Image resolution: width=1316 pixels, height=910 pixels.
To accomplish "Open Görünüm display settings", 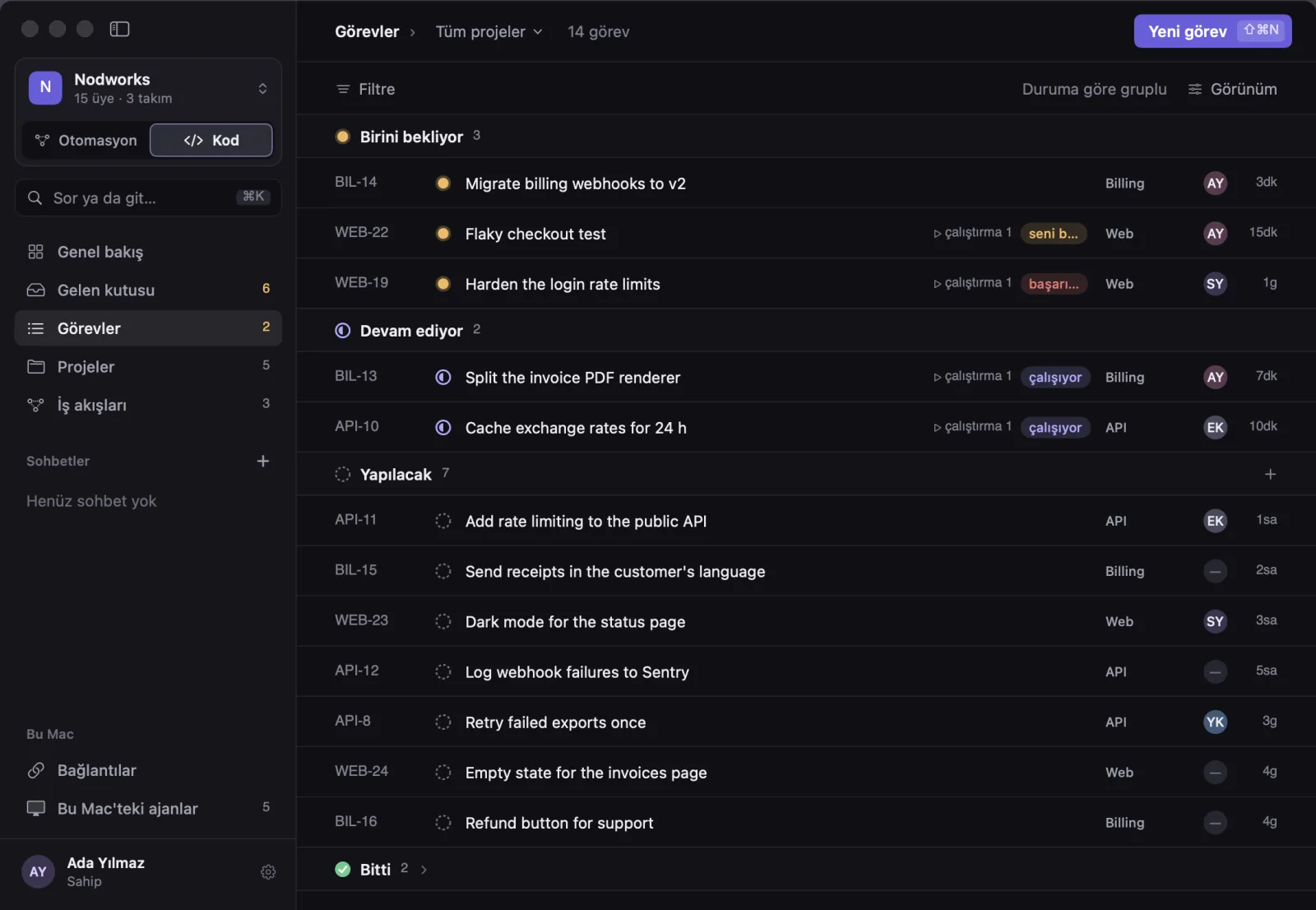I will [x=1232, y=89].
